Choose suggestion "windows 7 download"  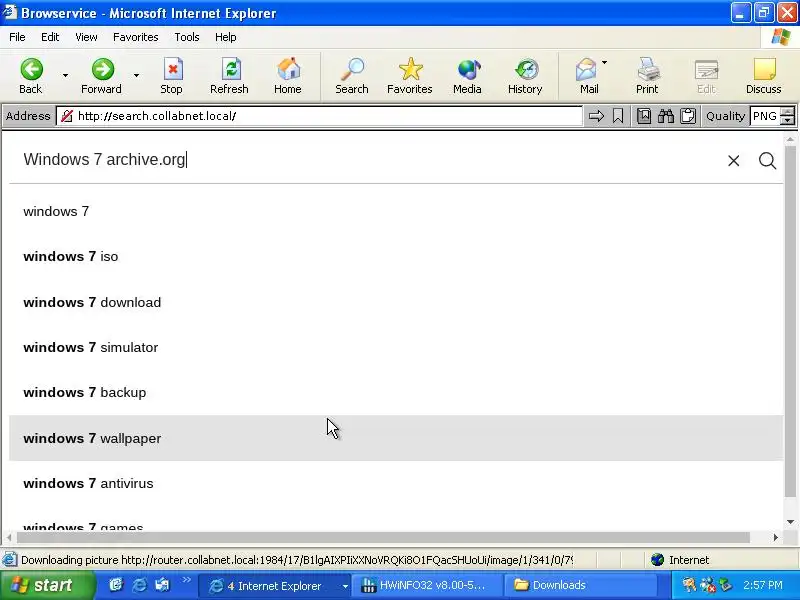pos(396,302)
